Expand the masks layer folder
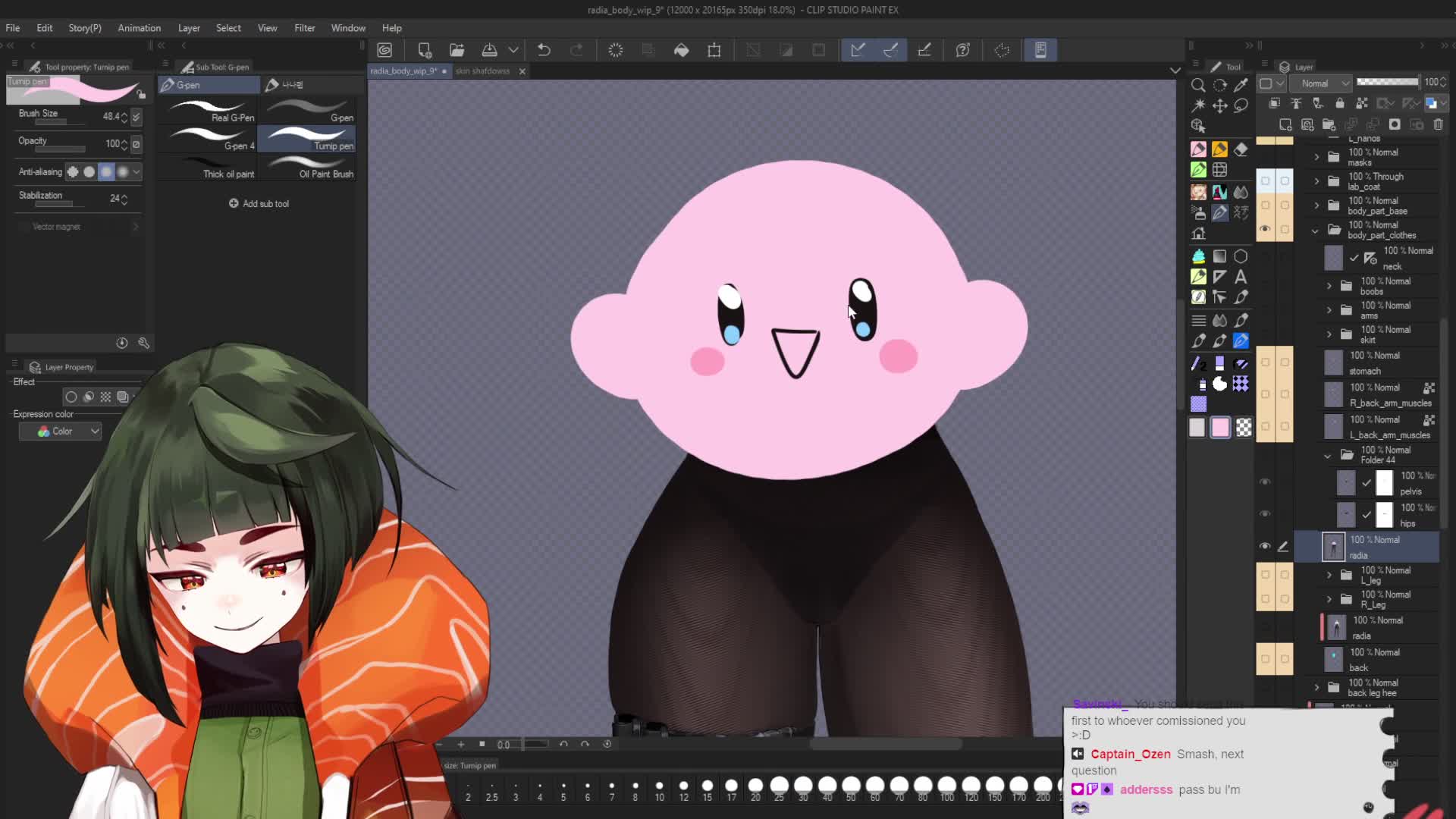 click(x=1316, y=157)
